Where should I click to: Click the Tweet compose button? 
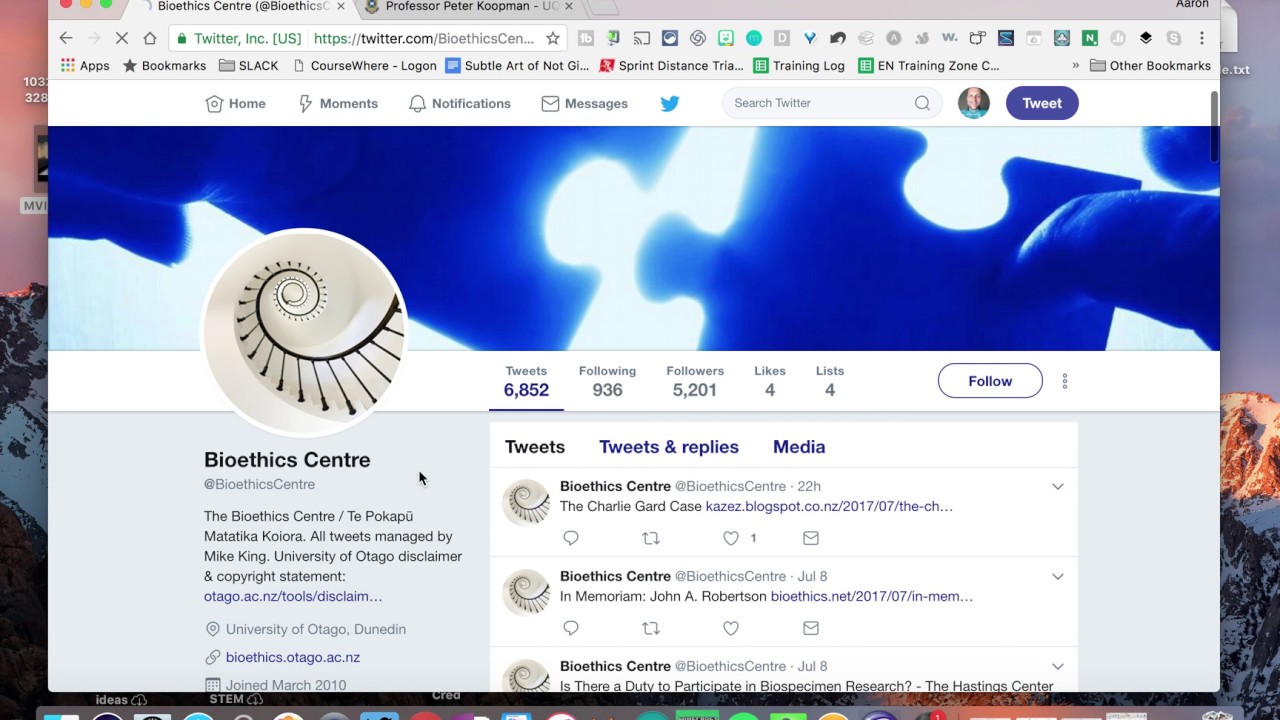point(1042,103)
